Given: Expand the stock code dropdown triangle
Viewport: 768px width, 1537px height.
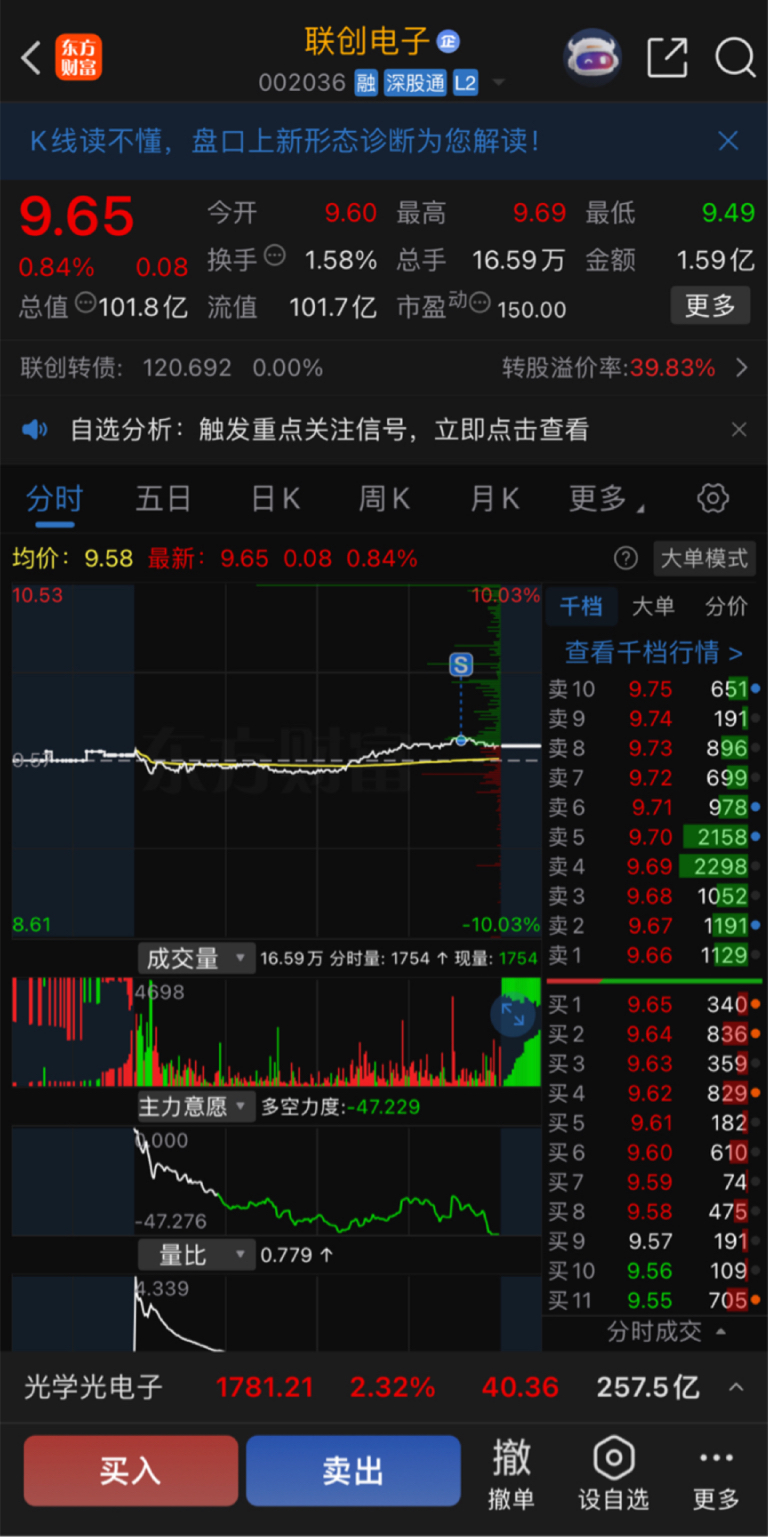Looking at the screenshot, I should 498,83.
